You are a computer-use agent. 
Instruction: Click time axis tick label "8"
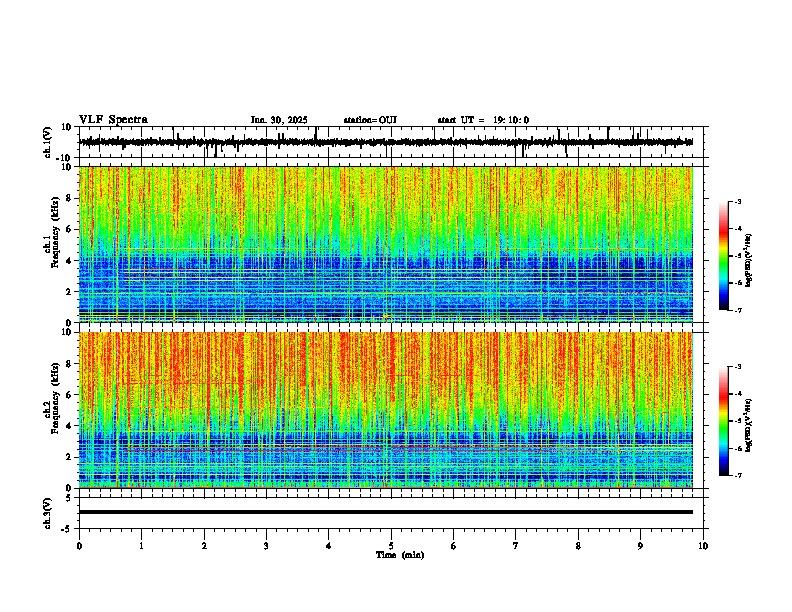578,546
